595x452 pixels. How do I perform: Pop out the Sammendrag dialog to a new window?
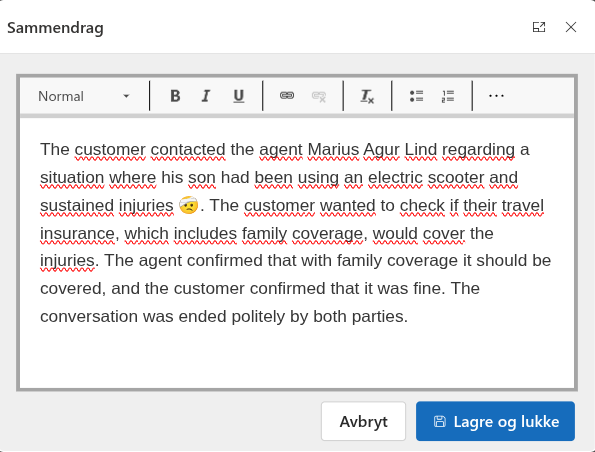539,27
